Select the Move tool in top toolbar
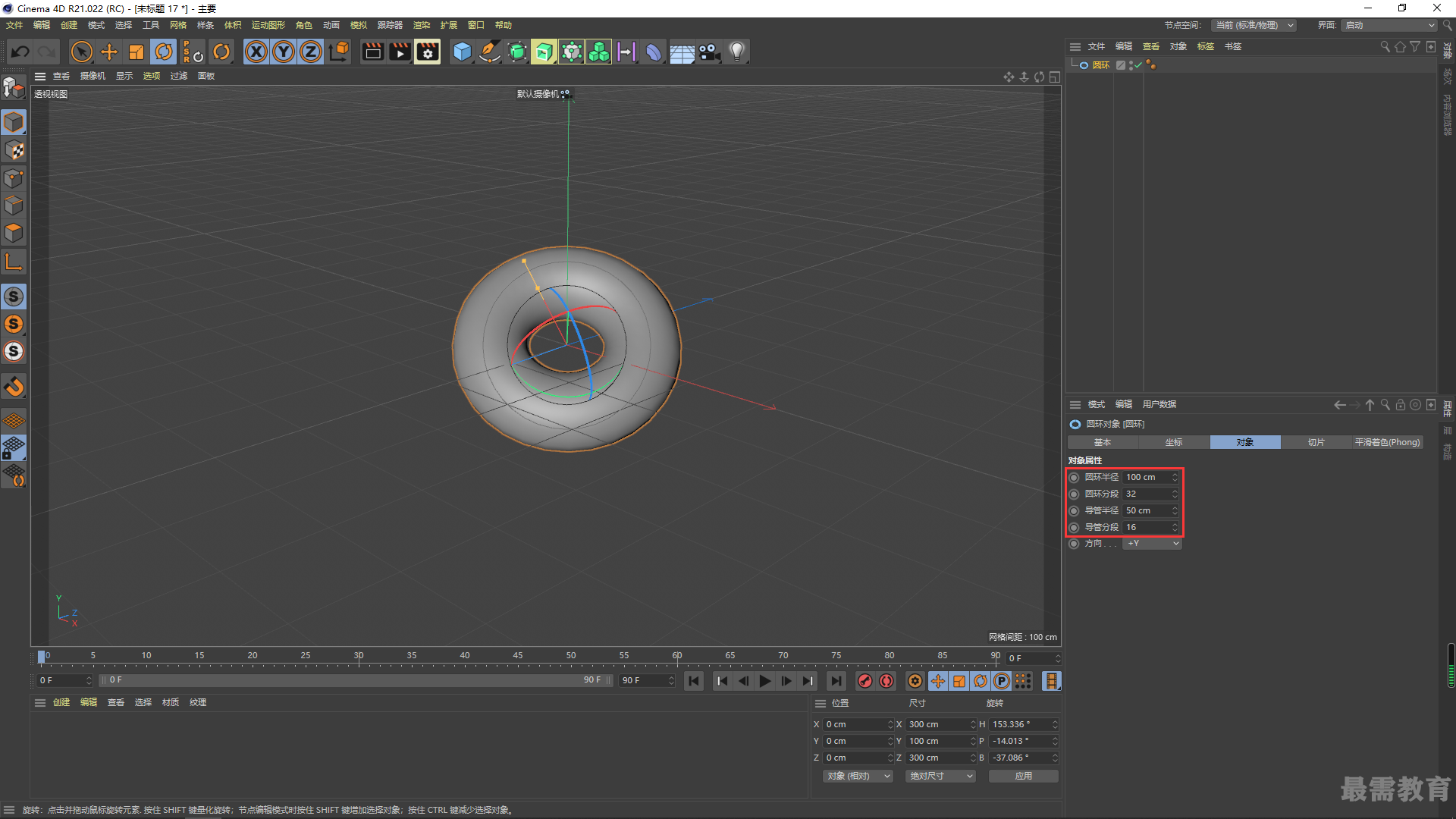This screenshot has width=1456, height=819. 109,52
